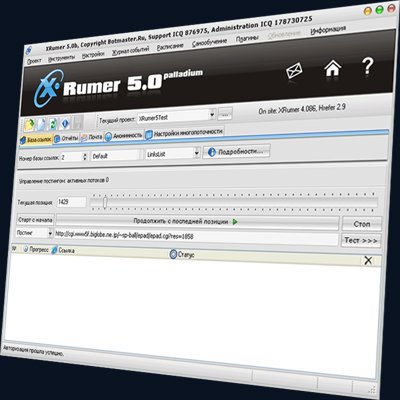Screen dimensions: 400x400
Task: Click the greyed-out save disk toolbar icon
Action: [78, 123]
